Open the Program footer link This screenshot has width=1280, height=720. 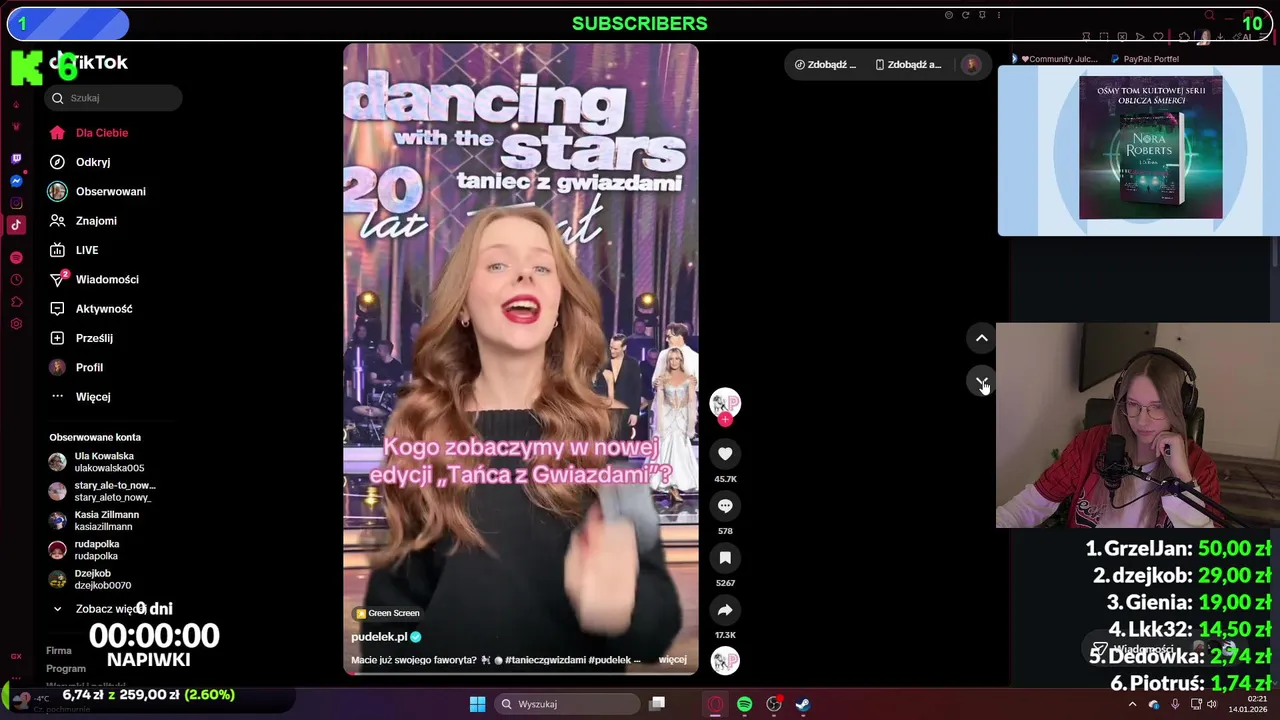pyautogui.click(x=66, y=669)
